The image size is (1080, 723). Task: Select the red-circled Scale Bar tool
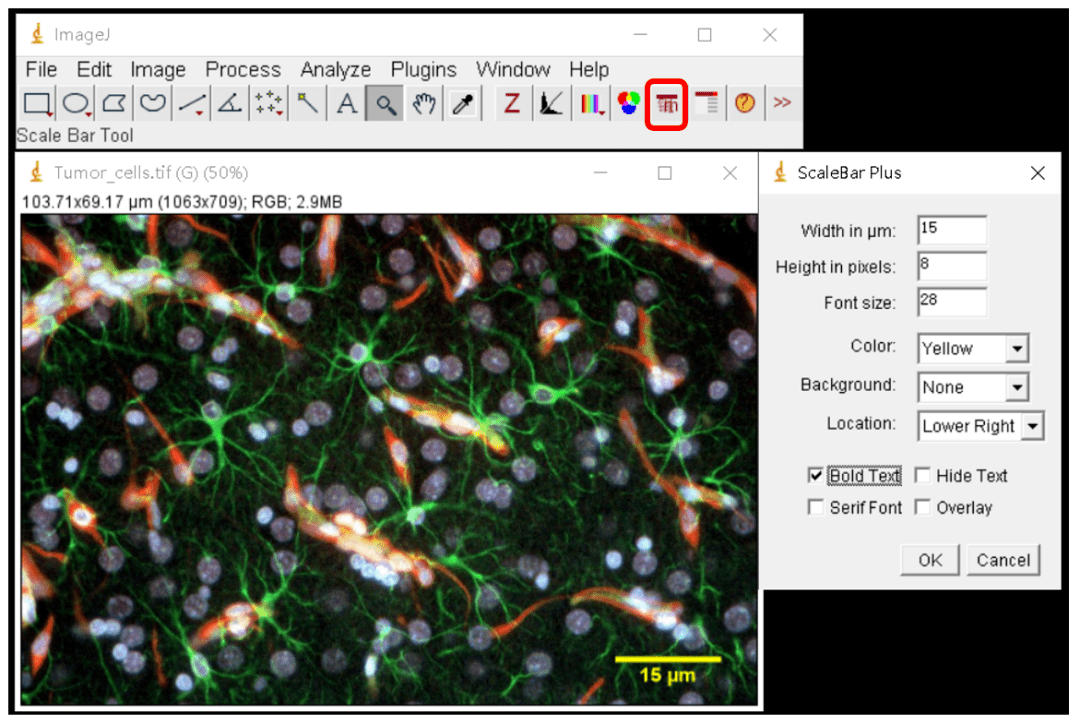tap(666, 103)
